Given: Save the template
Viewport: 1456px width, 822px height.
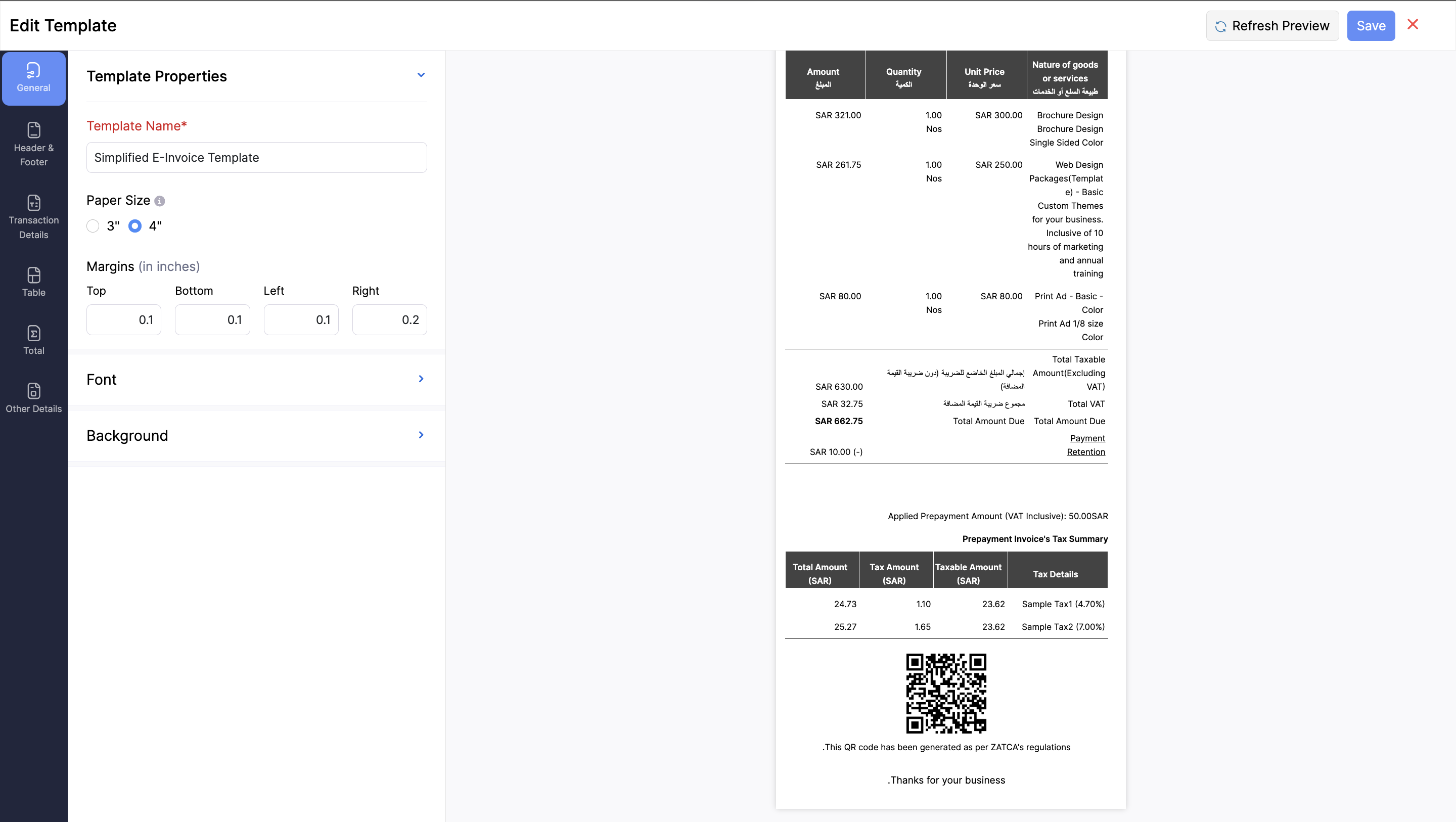Looking at the screenshot, I should pyautogui.click(x=1370, y=26).
